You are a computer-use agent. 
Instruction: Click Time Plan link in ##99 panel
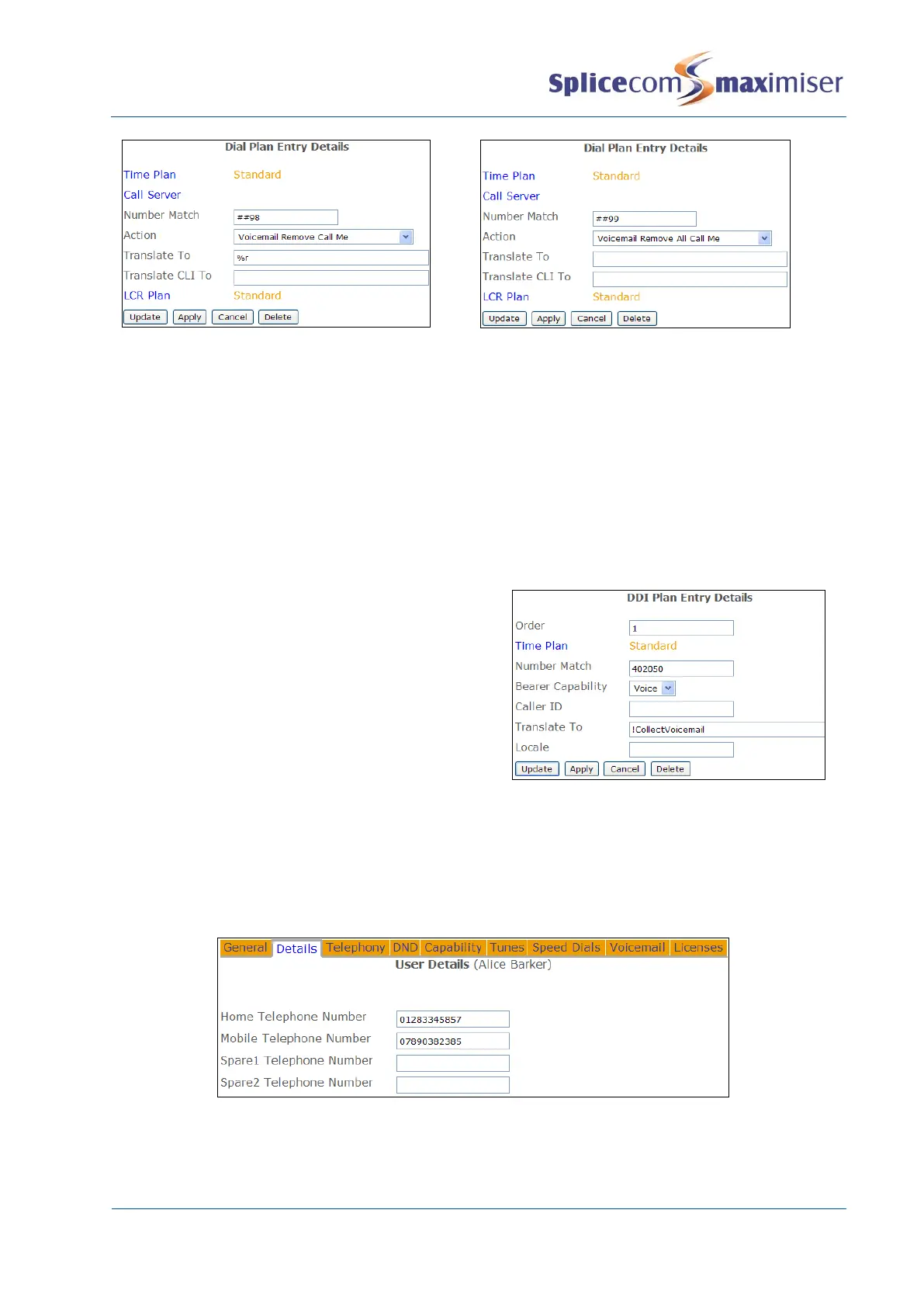(x=509, y=176)
